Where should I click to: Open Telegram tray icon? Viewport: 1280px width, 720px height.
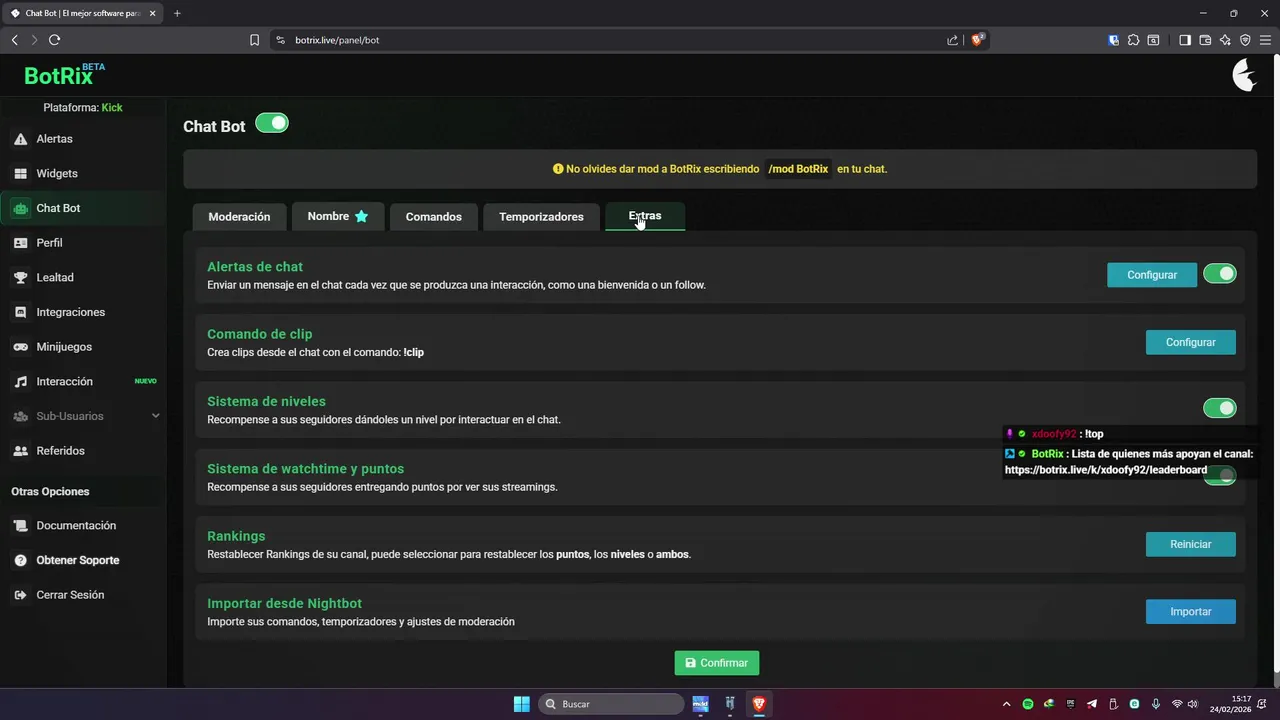click(1091, 704)
